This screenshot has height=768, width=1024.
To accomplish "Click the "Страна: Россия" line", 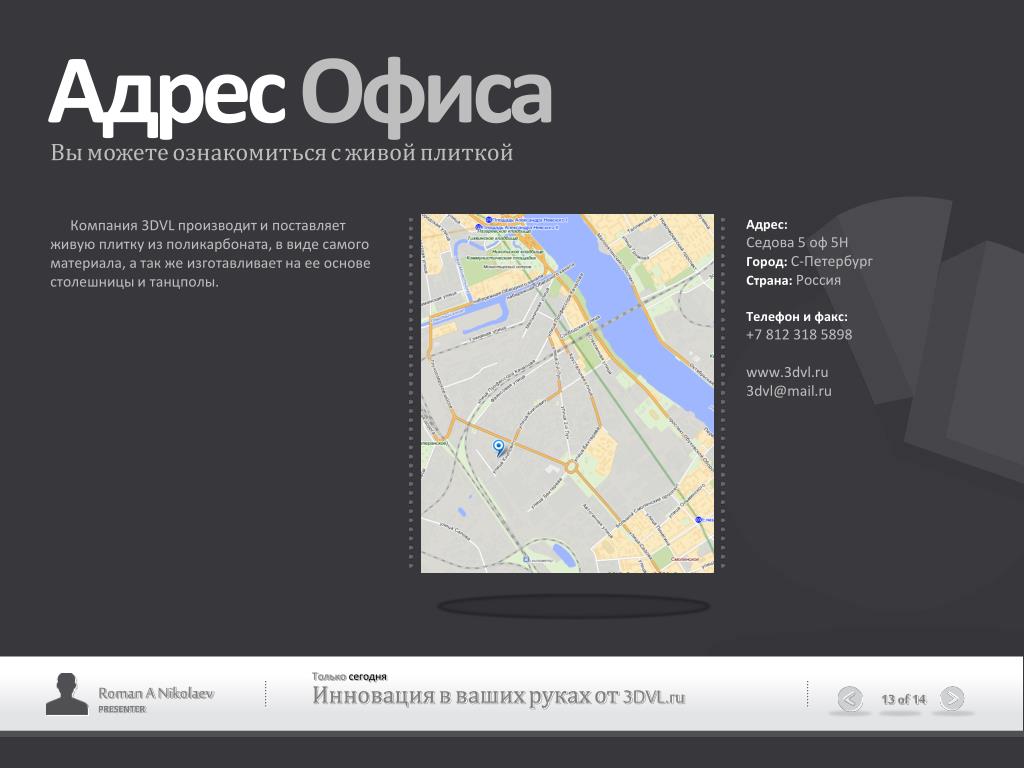I will (793, 280).
